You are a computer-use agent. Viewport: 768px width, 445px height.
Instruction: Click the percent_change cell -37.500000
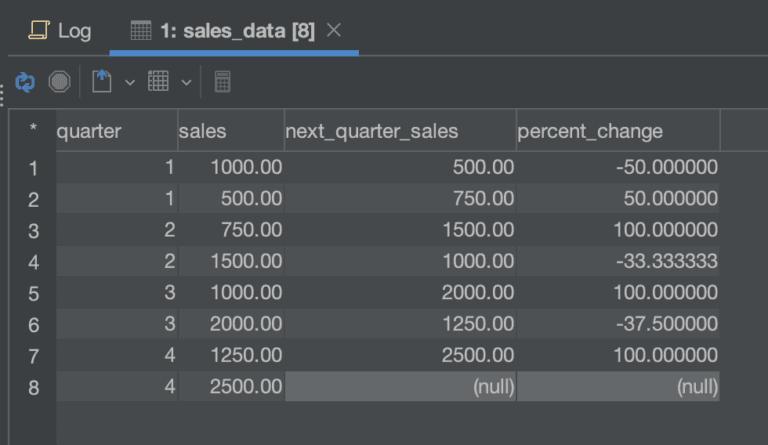tap(618, 324)
